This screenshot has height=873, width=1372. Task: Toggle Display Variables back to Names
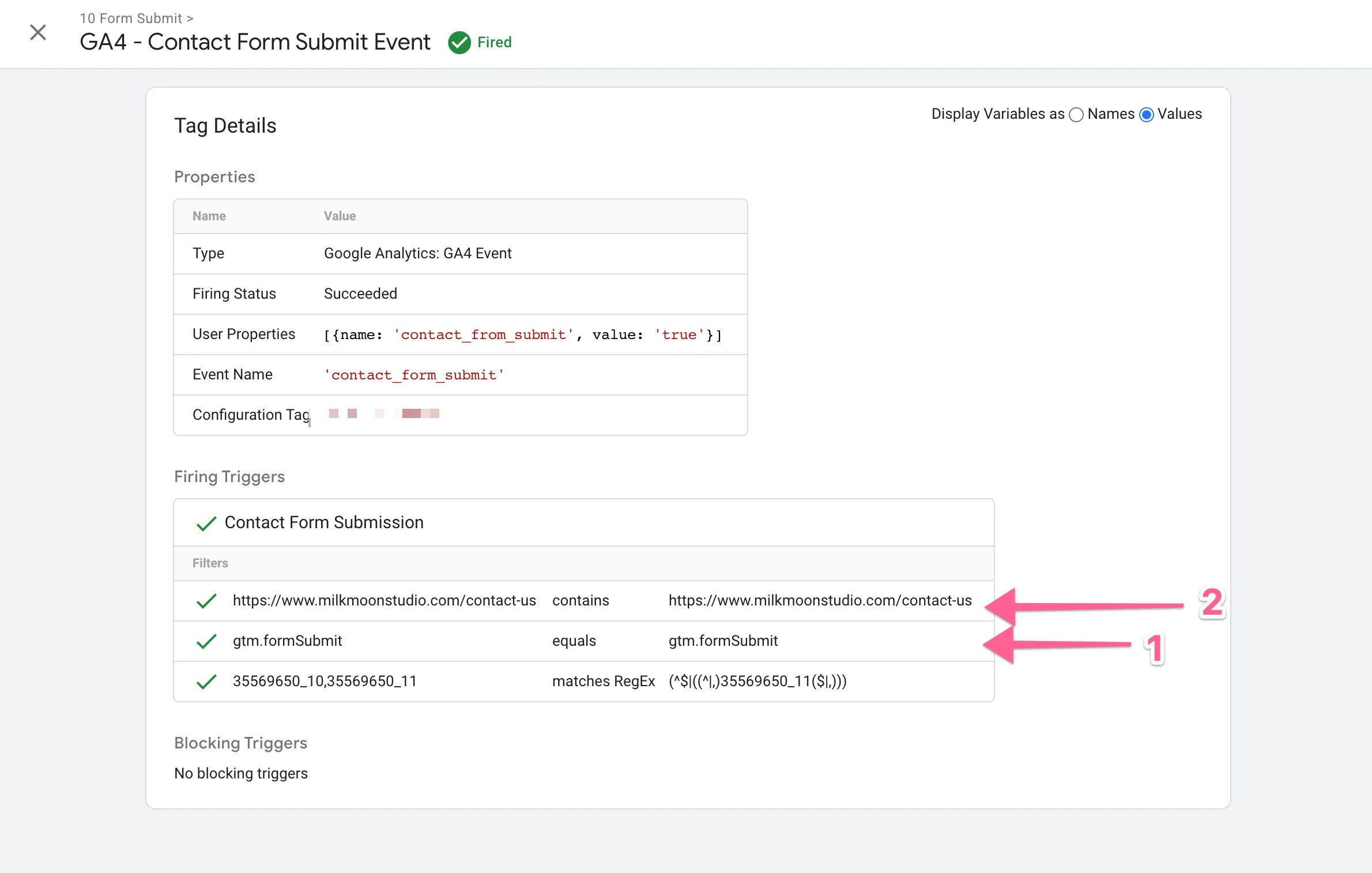pos(1076,115)
